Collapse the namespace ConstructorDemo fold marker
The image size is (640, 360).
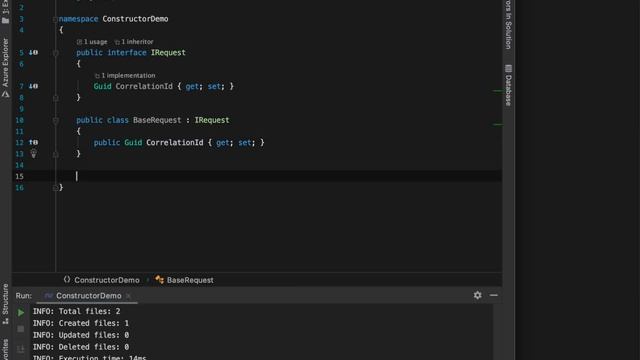[x=55, y=19]
